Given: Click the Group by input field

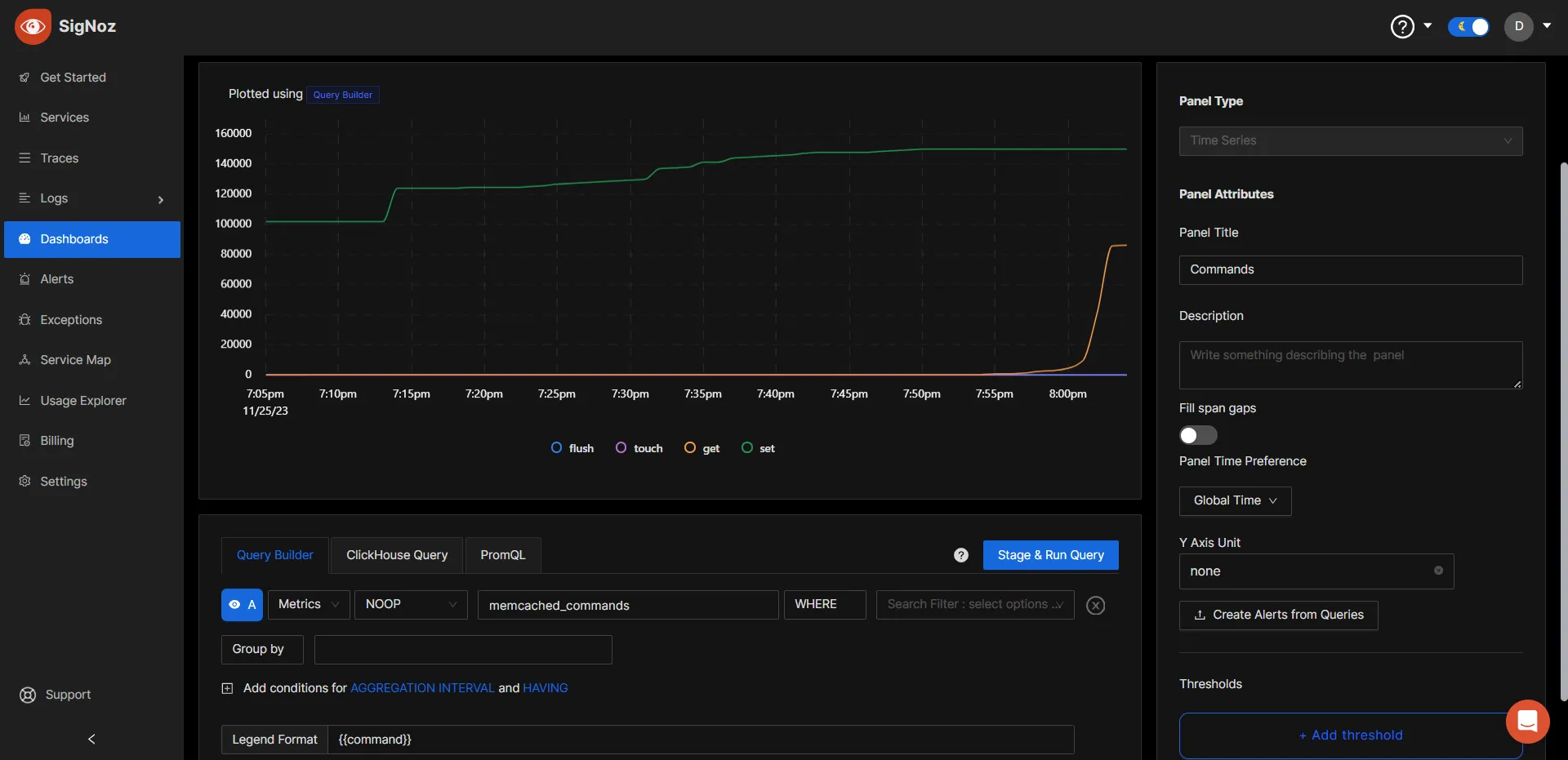Looking at the screenshot, I should pos(463,650).
